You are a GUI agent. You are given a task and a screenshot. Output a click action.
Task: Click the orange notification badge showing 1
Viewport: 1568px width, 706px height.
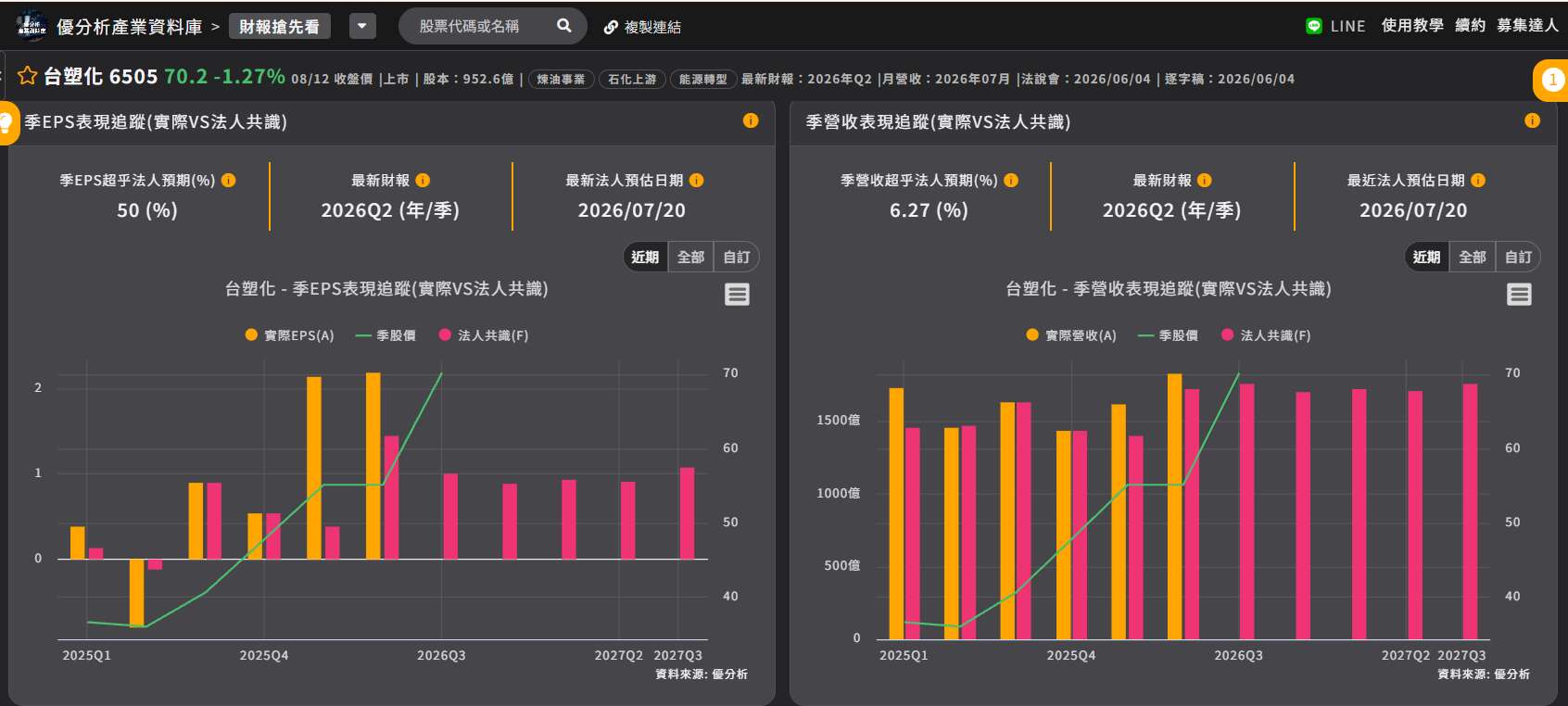(x=1552, y=80)
